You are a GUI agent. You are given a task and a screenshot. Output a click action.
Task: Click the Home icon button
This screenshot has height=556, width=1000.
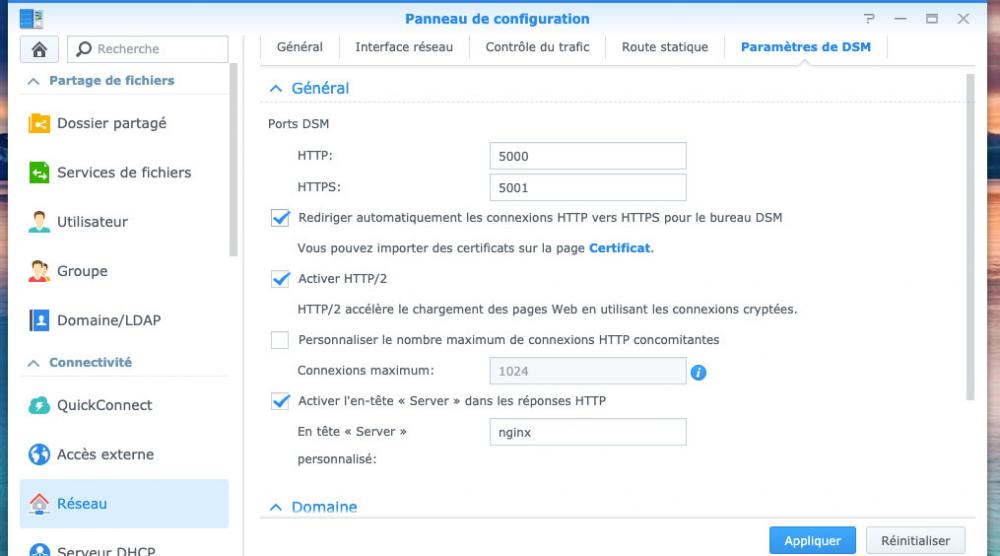40,49
